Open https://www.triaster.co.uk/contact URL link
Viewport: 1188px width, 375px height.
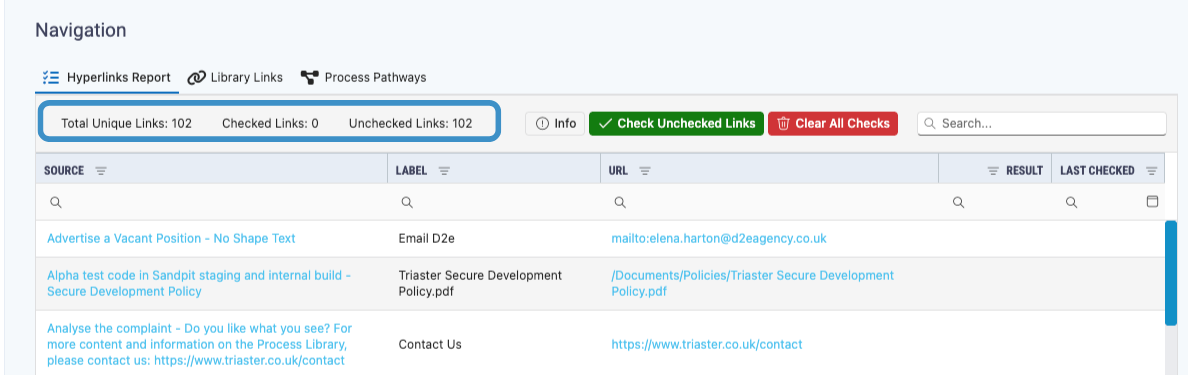tap(707, 345)
